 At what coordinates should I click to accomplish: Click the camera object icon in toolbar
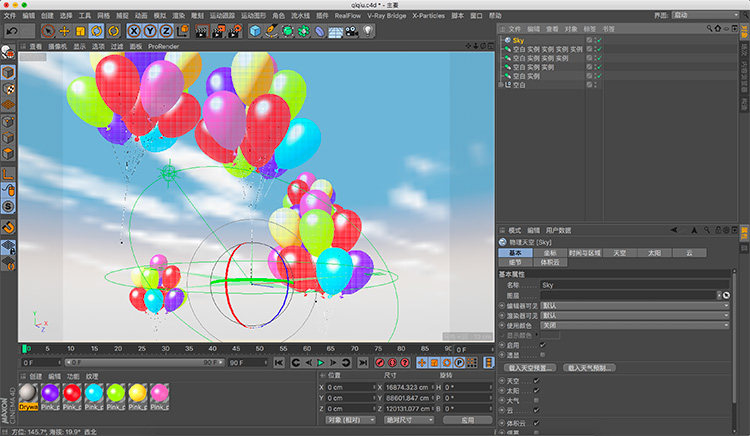click(x=351, y=31)
